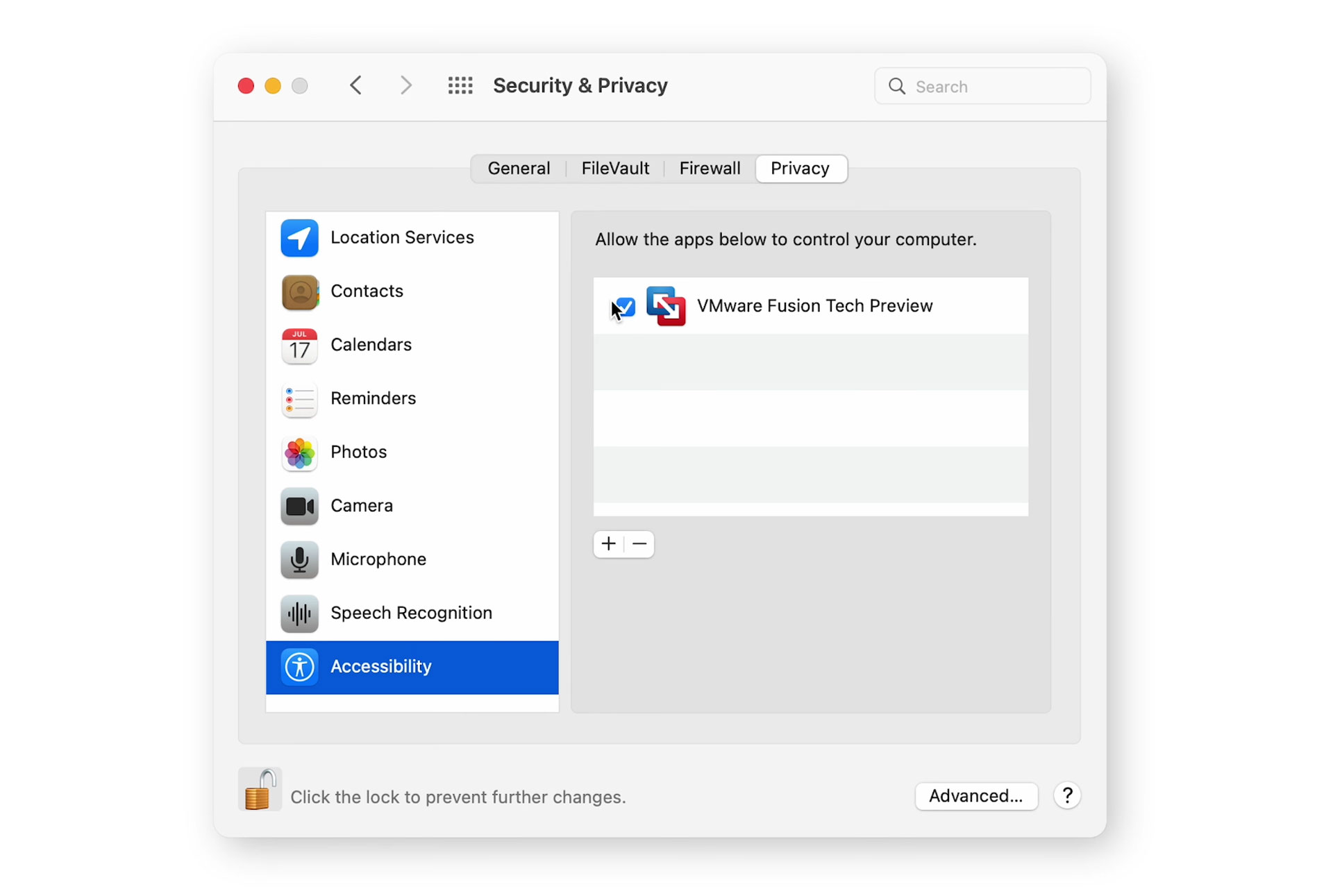Screen dimensions: 1333x896
Task: Click the Microphone icon in sidebar
Action: pos(299,560)
